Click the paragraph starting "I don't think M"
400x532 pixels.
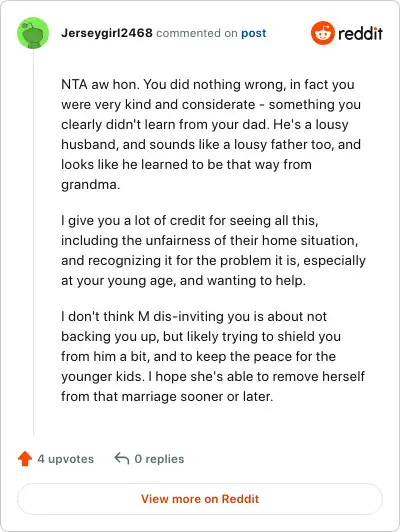[213, 356]
